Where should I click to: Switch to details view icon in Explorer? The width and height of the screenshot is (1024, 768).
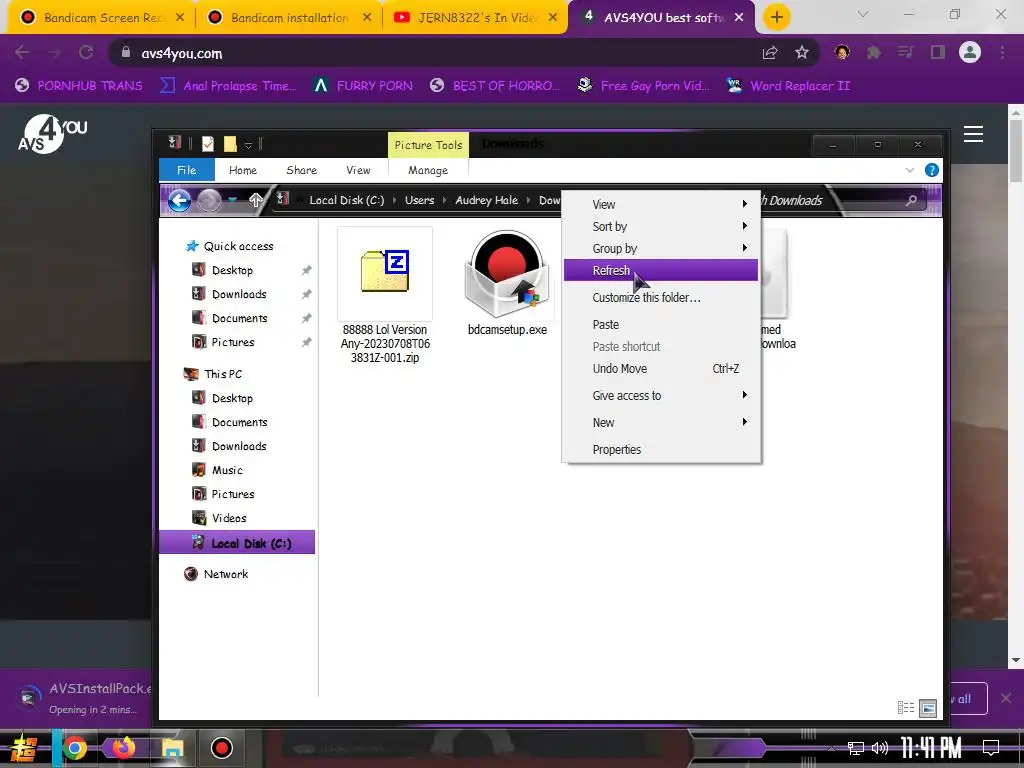[x=906, y=708]
